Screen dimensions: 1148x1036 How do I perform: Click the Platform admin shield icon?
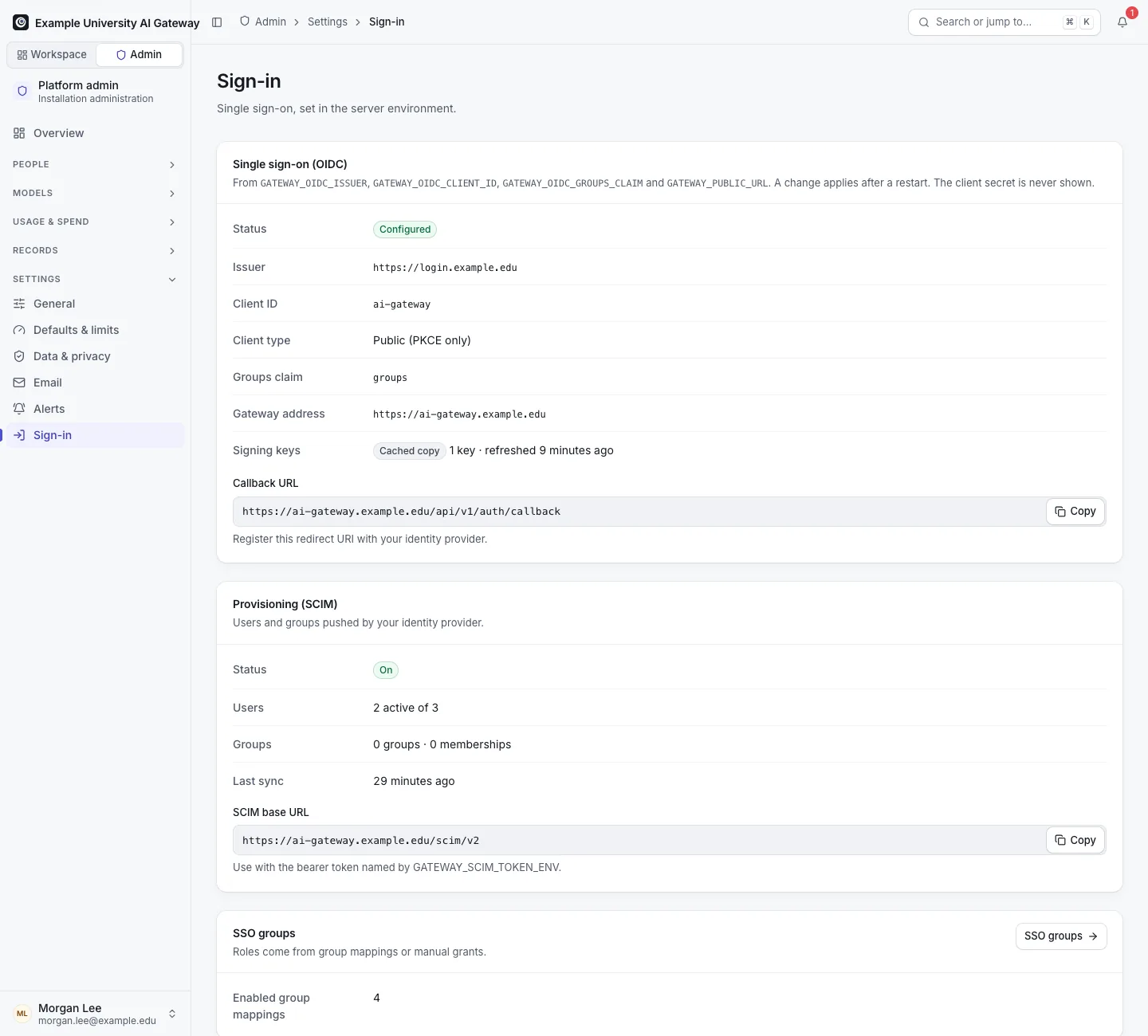22,91
